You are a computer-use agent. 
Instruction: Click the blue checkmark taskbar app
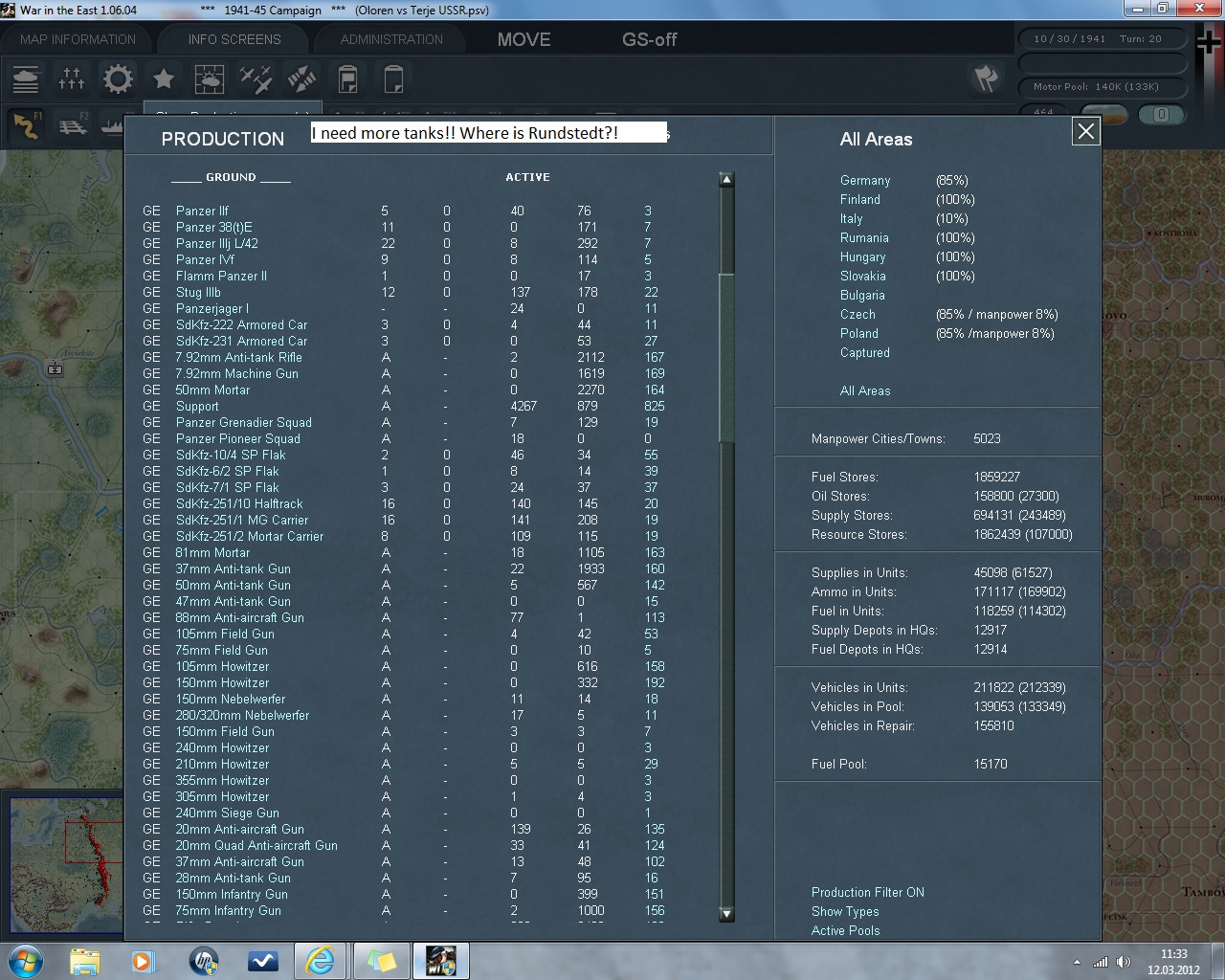(x=262, y=961)
